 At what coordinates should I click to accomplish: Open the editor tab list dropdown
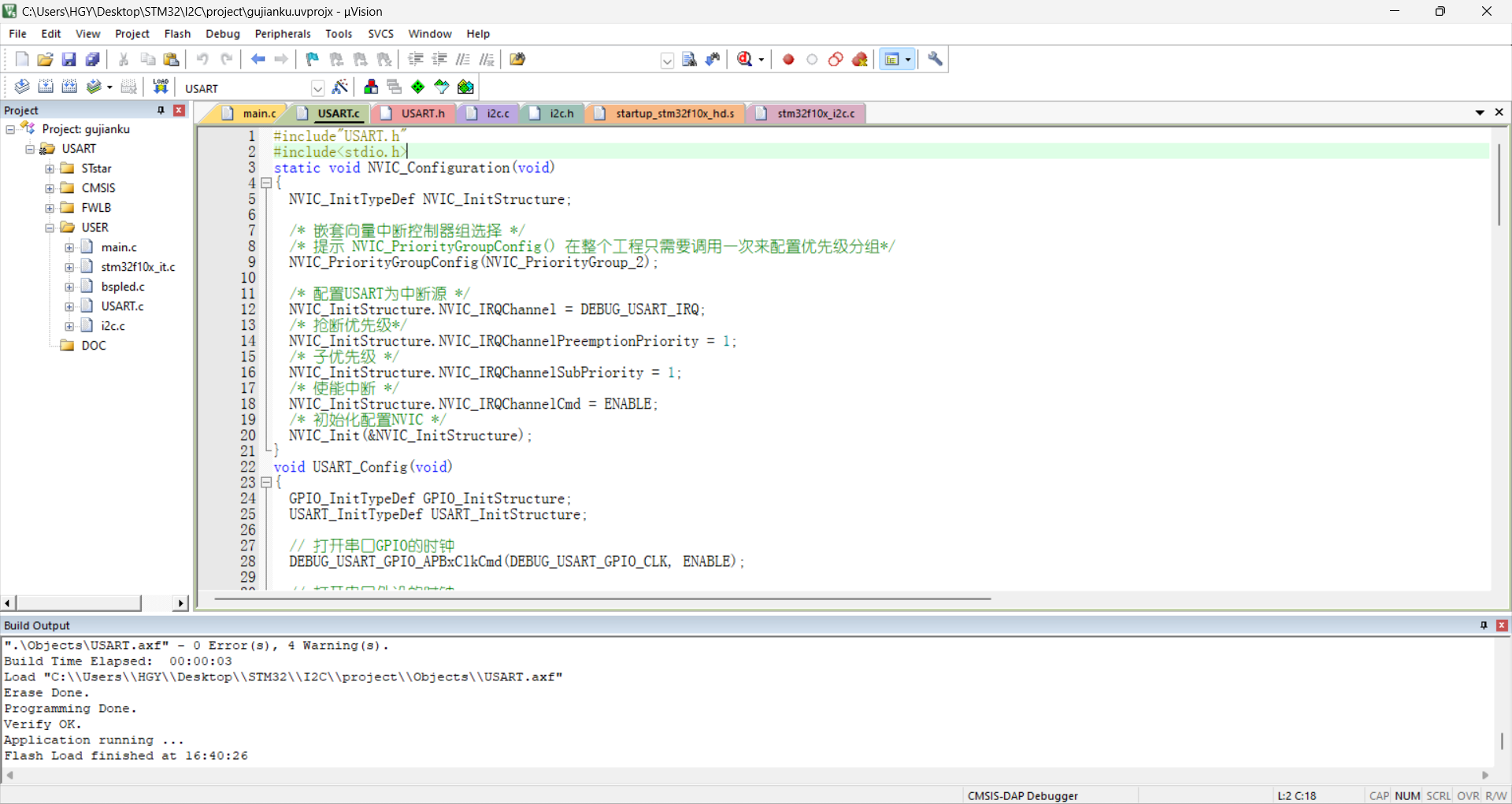coord(1480,113)
